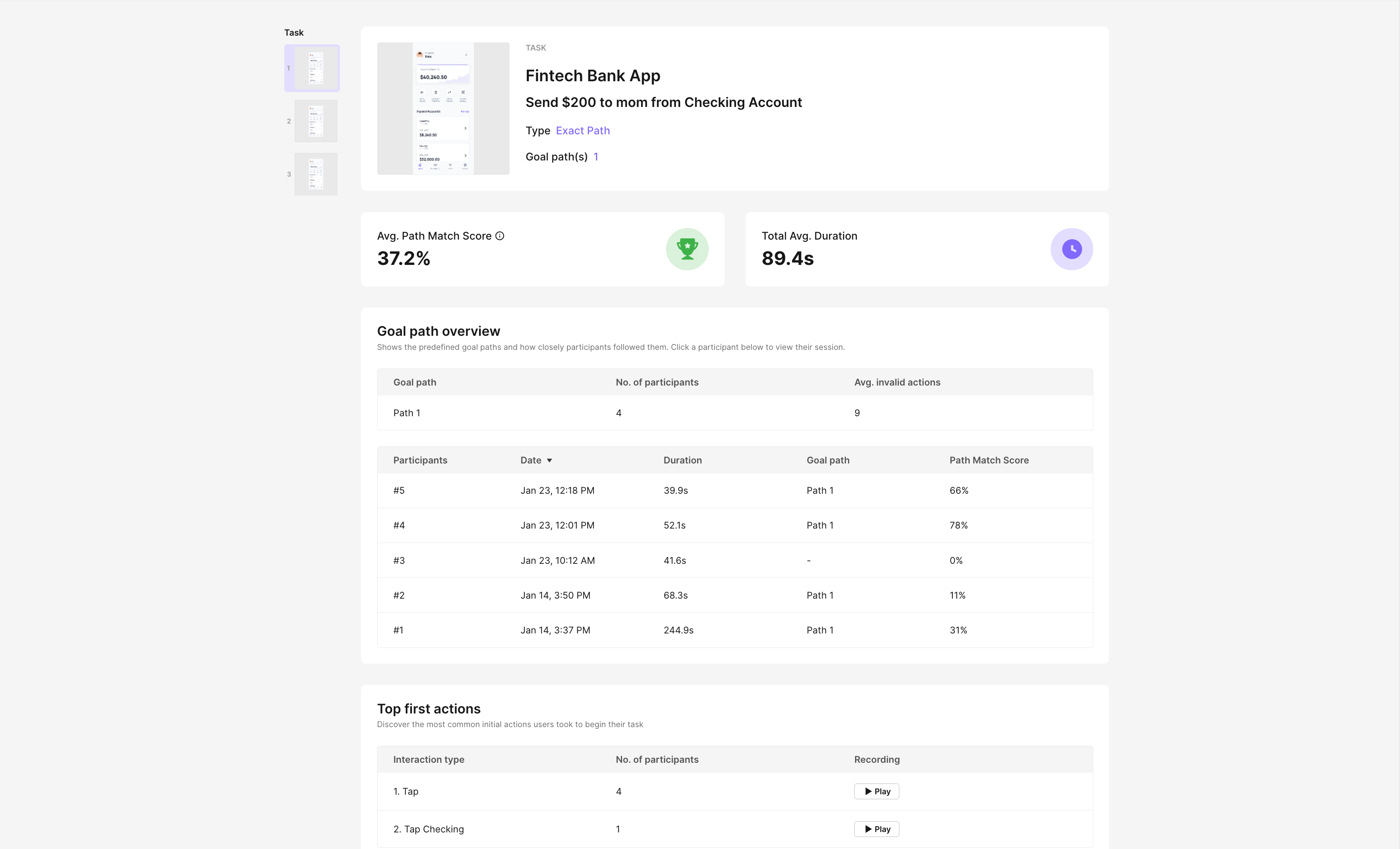Open participant #4 session row
This screenshot has height=849, width=1400.
click(x=734, y=525)
